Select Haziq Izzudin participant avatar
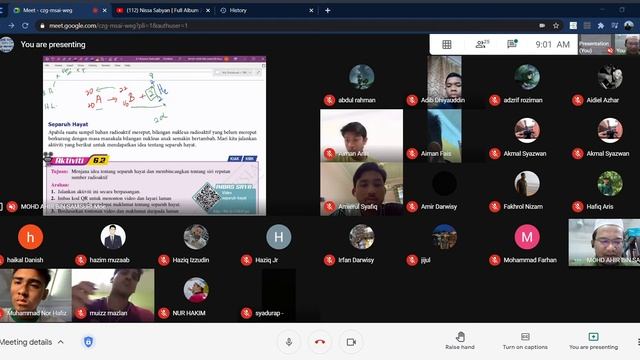This screenshot has width=640, height=360. [196, 237]
